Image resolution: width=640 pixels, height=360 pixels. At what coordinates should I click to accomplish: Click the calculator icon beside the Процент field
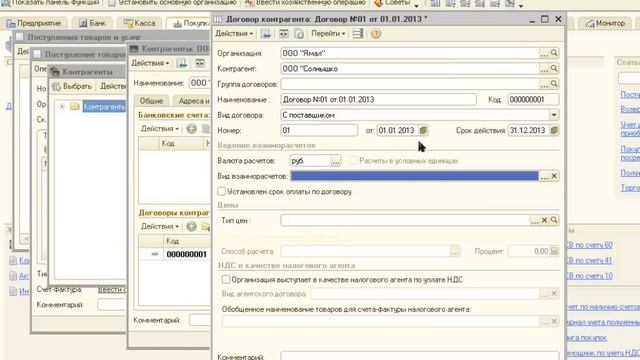[x=554, y=251]
